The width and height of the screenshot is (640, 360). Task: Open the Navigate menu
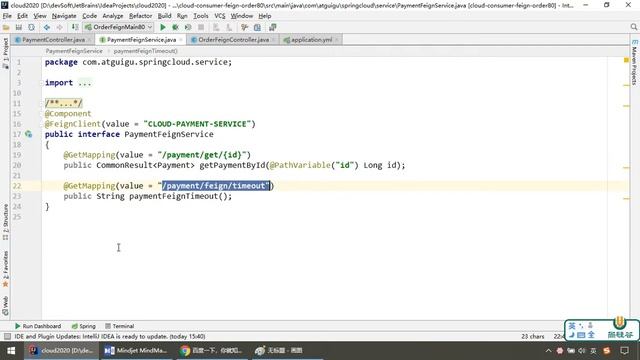pos(64,16)
